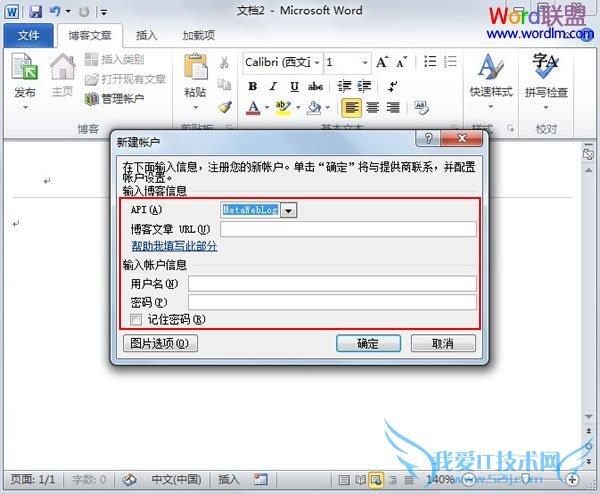
Task: Apply numbered list formatting
Action: [x=450, y=62]
